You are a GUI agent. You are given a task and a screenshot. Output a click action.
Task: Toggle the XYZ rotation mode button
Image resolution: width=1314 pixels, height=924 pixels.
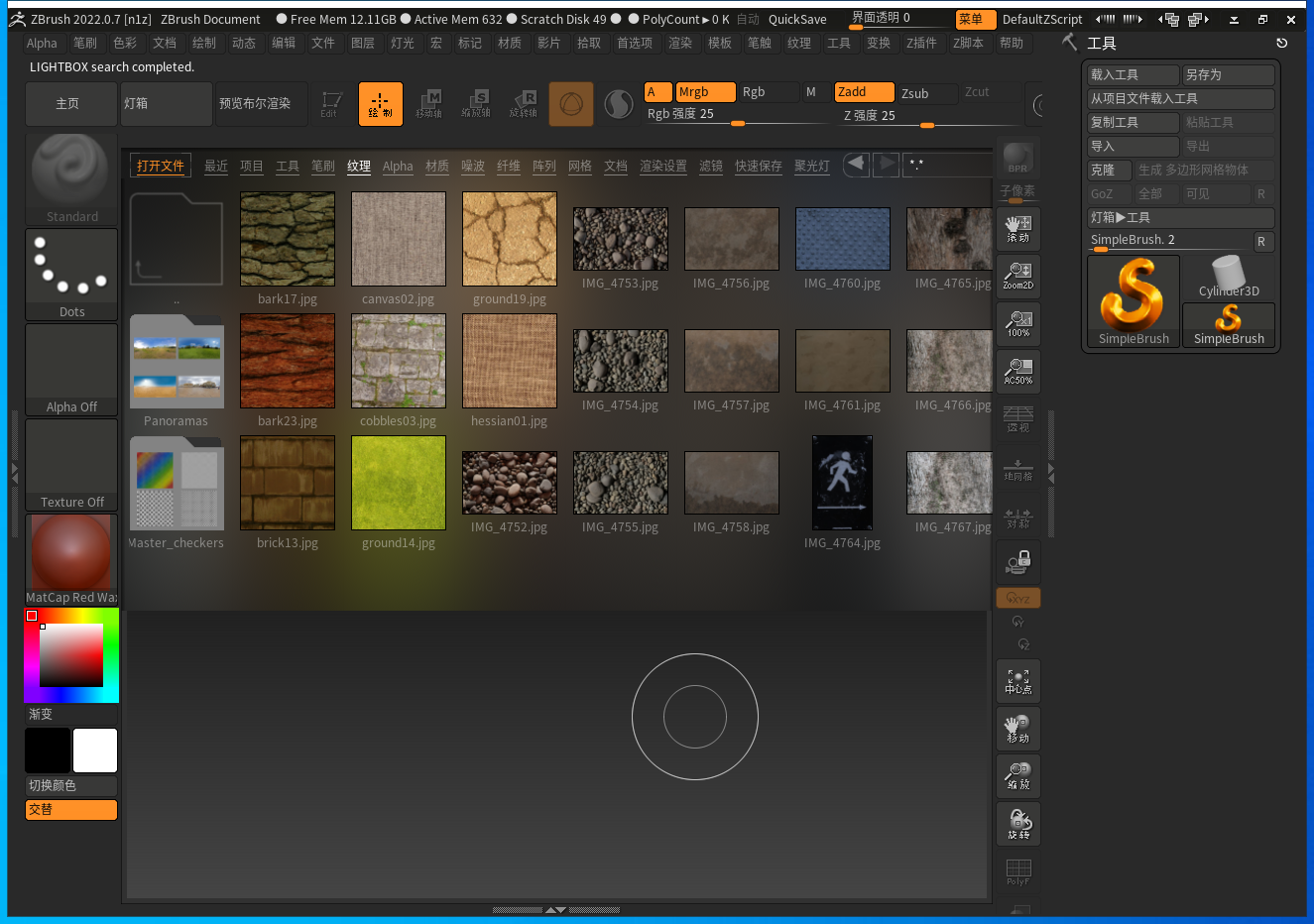[1018, 598]
